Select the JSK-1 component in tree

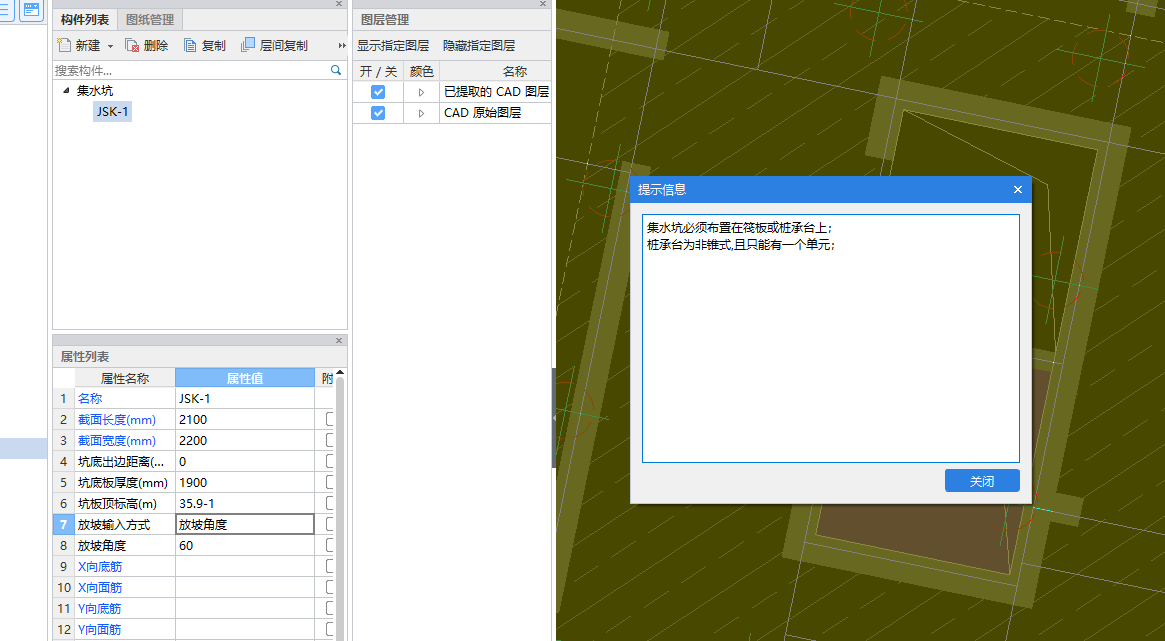(x=112, y=111)
